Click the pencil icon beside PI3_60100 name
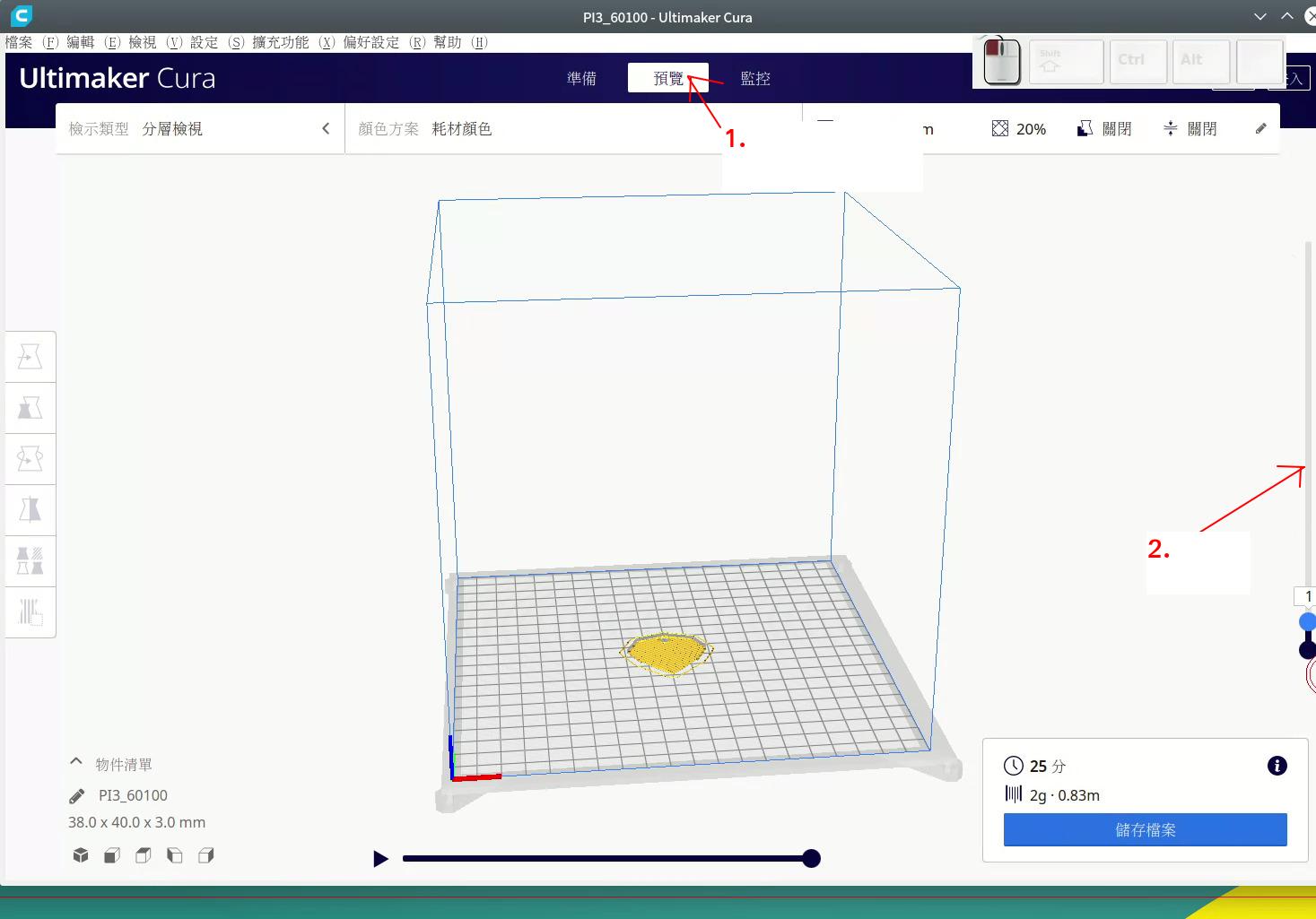Image resolution: width=1316 pixels, height=919 pixels. (x=77, y=796)
